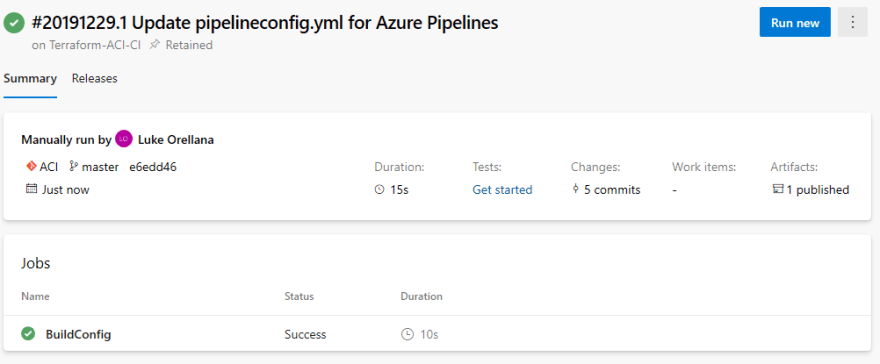Switch to the Releases tab
This screenshot has height=364, width=880.
(94, 79)
